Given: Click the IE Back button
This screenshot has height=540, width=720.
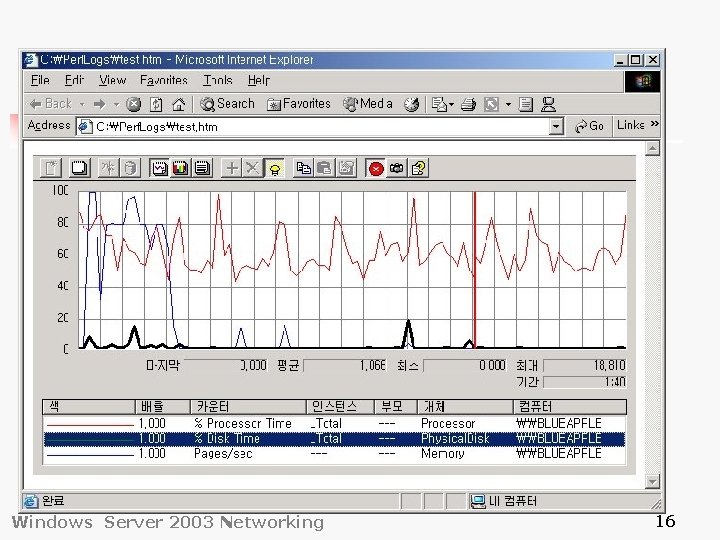Looking at the screenshot, I should click(x=51, y=104).
